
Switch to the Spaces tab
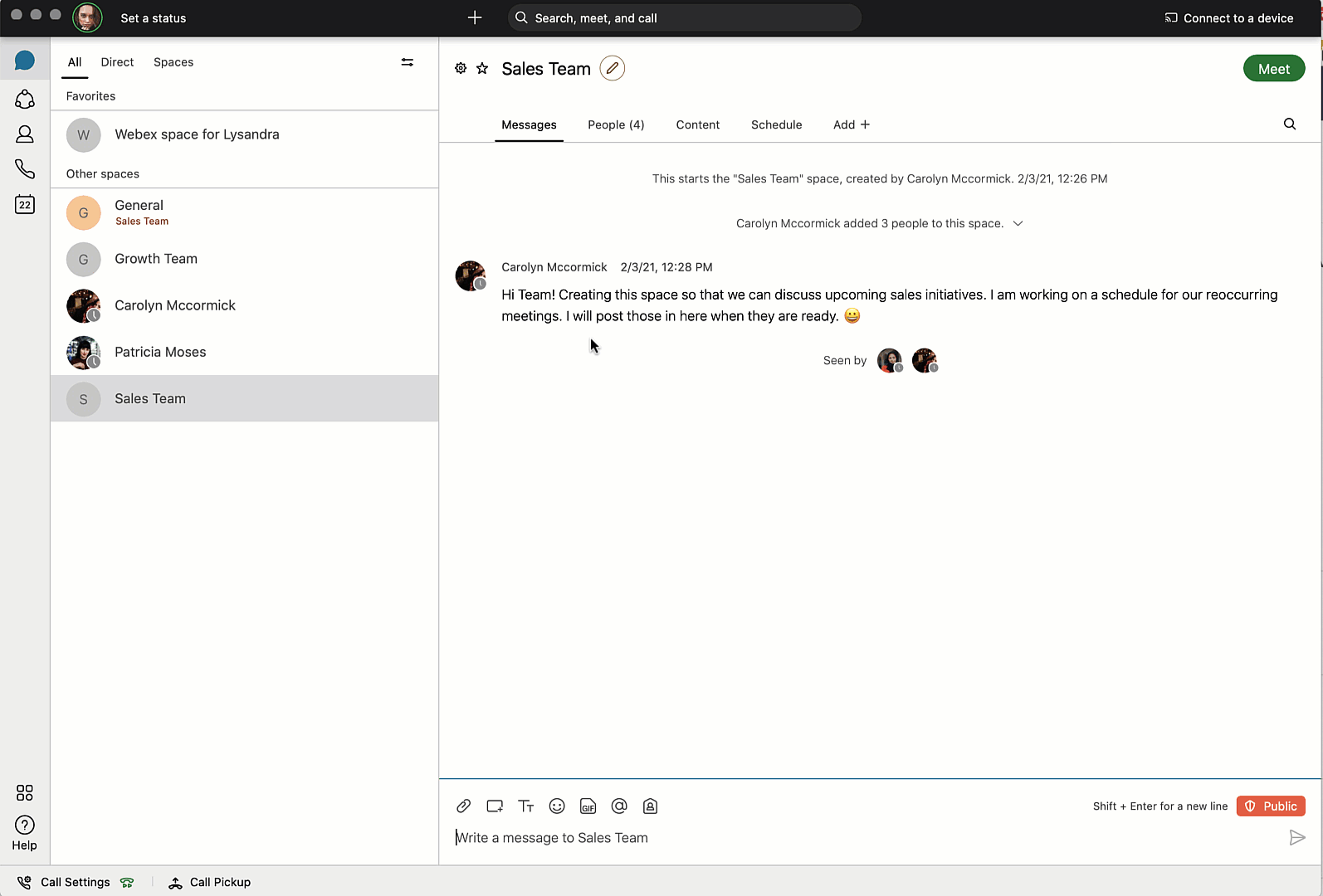point(173,62)
